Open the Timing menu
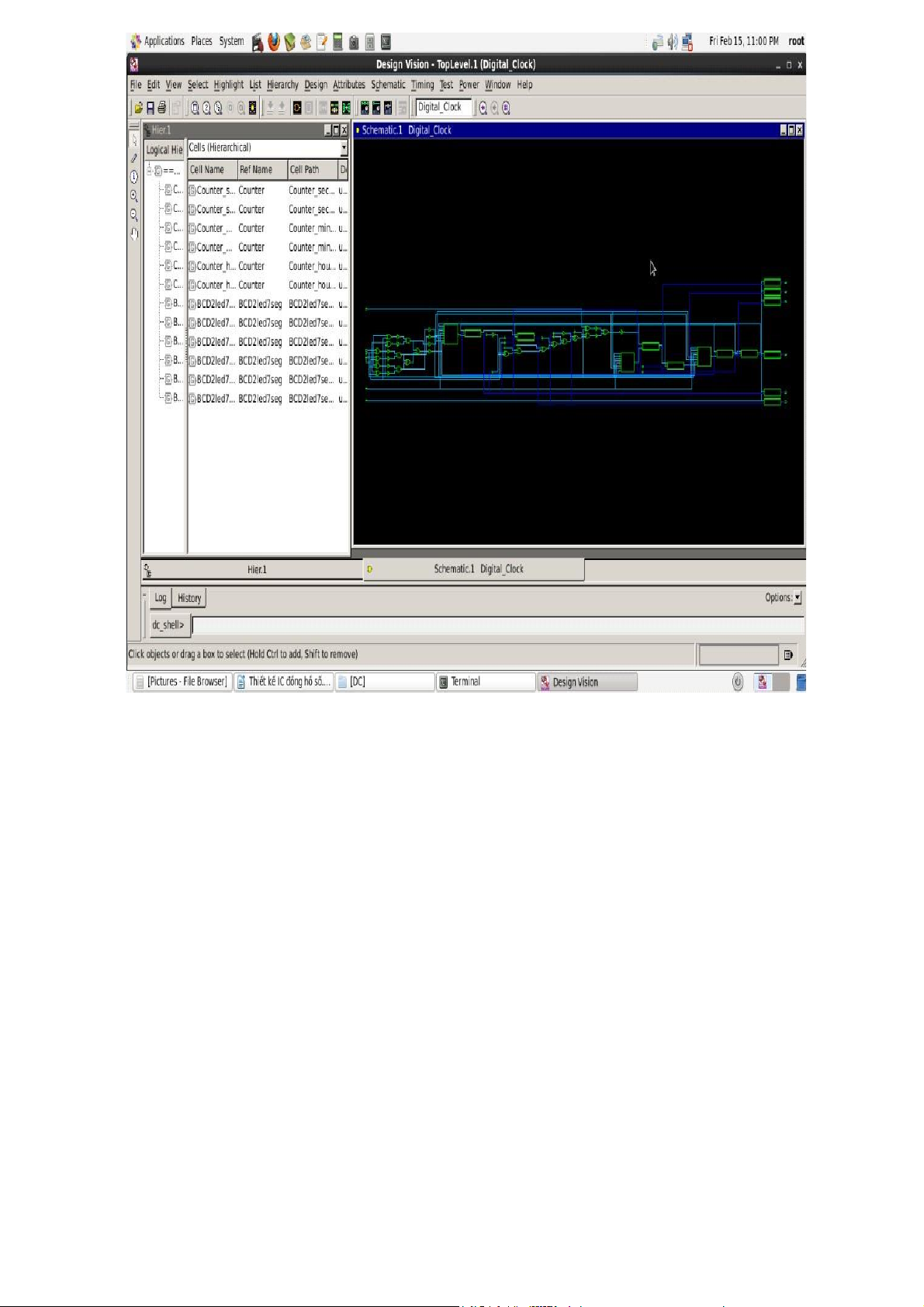This screenshot has width=924, height=1307. (x=422, y=85)
